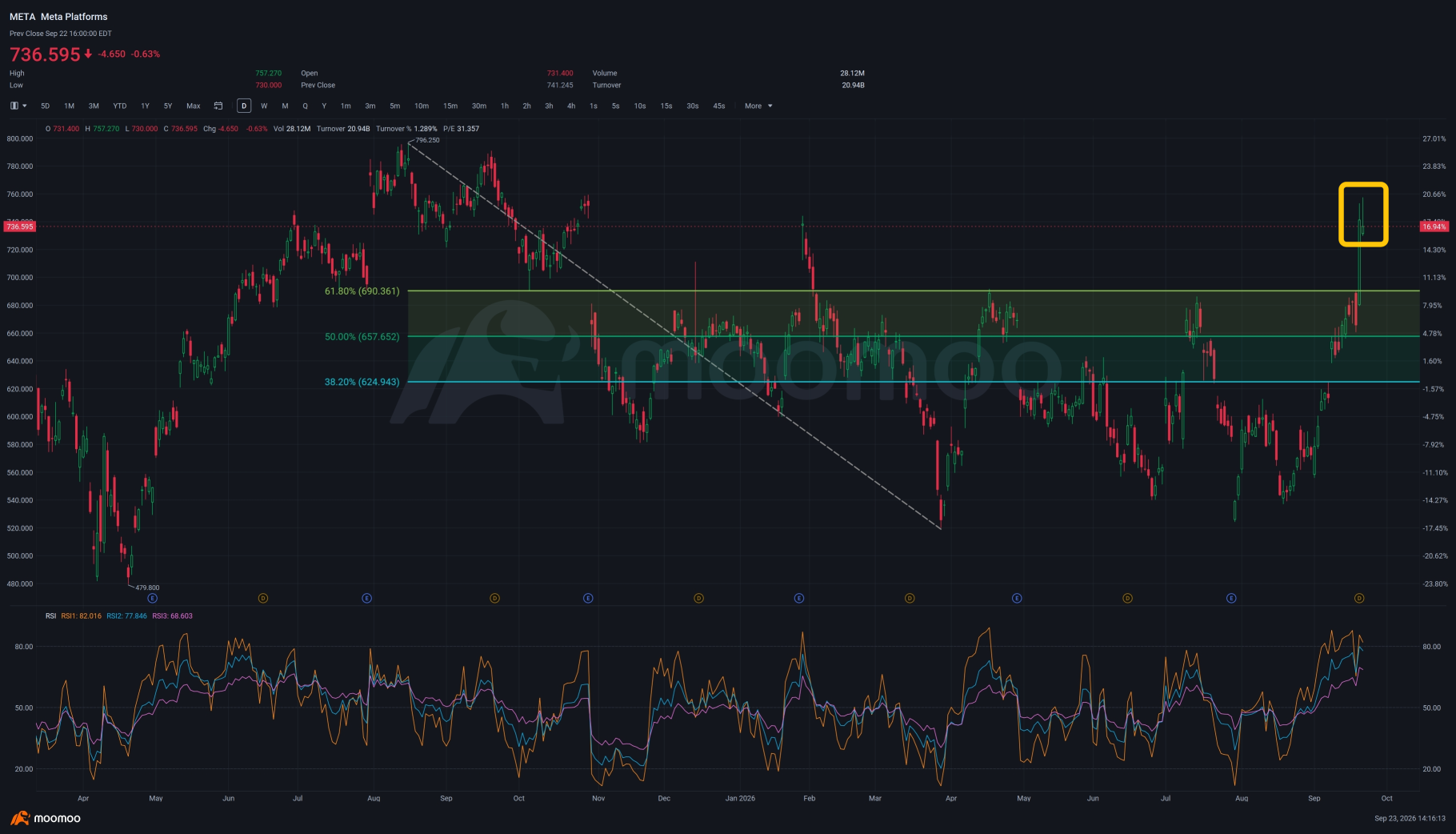Image resolution: width=1456 pixels, height=834 pixels.
Task: Click the META Meta Platforms ticker title
Action: tap(58, 17)
